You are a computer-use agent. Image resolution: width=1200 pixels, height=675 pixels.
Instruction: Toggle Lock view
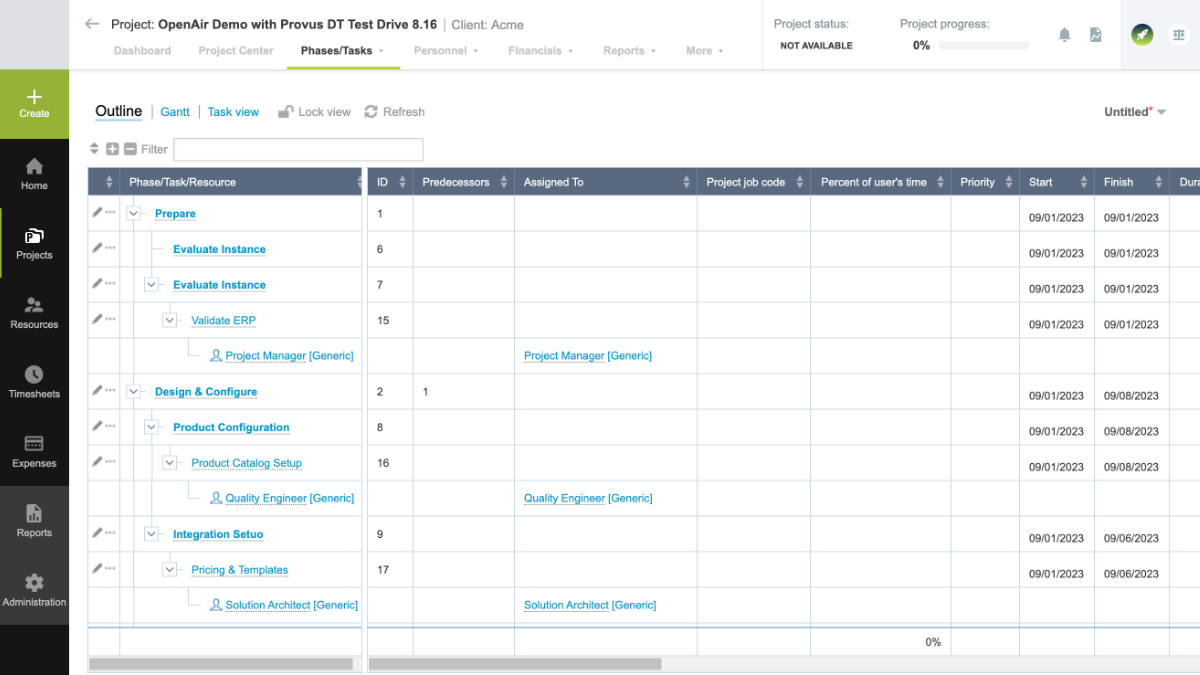click(x=314, y=112)
